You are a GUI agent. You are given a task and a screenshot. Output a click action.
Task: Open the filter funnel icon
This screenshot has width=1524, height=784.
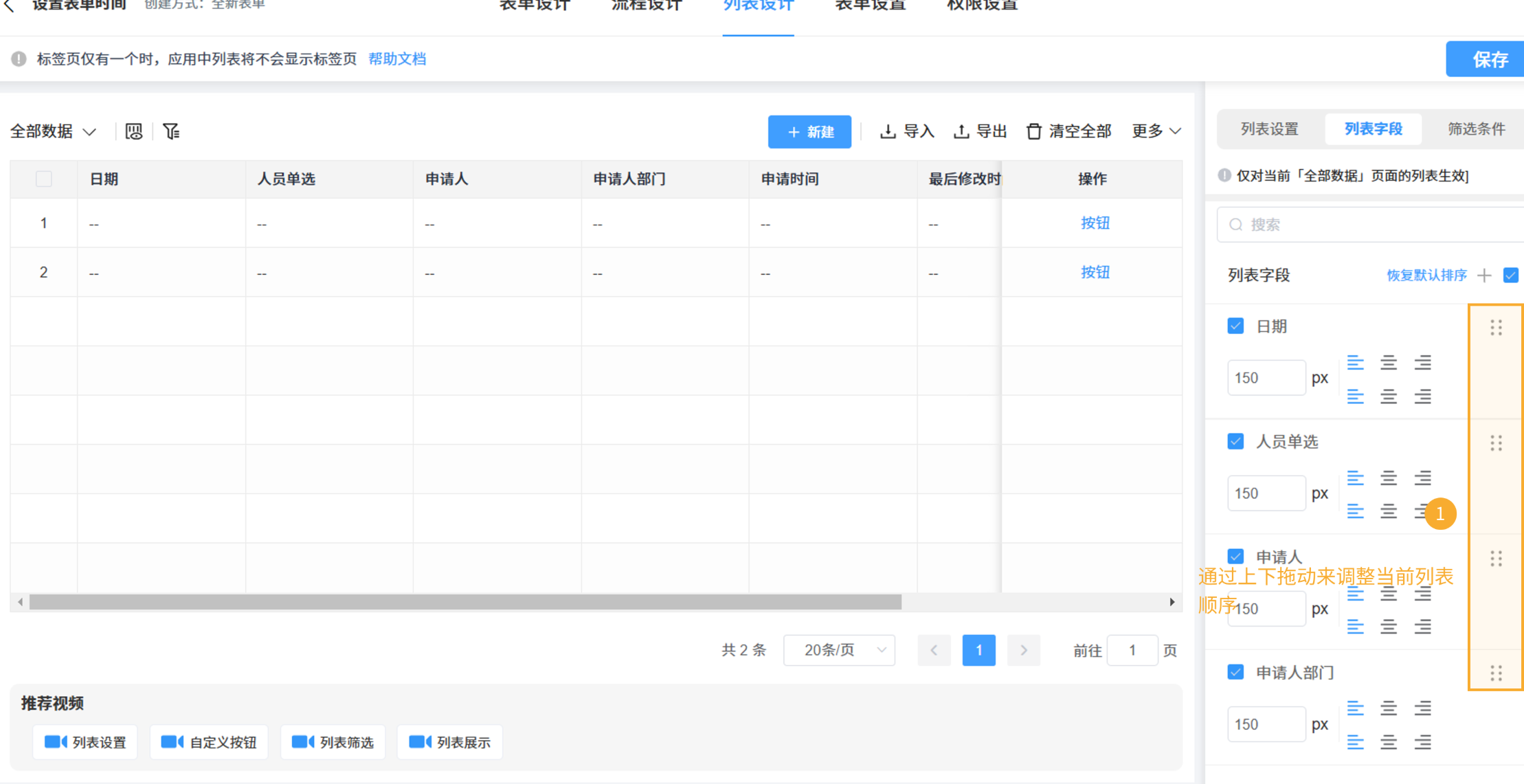tap(171, 131)
